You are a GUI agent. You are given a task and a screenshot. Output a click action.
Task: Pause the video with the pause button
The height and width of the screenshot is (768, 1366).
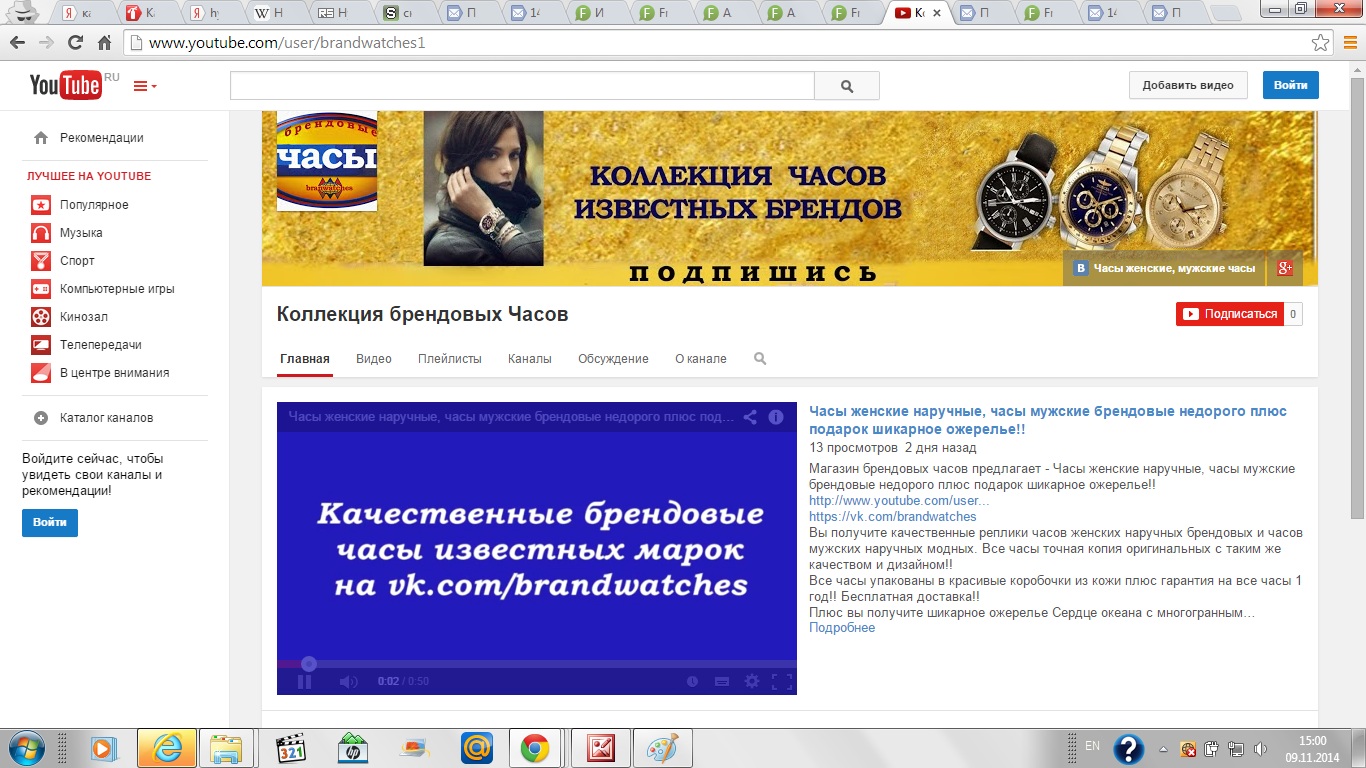point(304,682)
